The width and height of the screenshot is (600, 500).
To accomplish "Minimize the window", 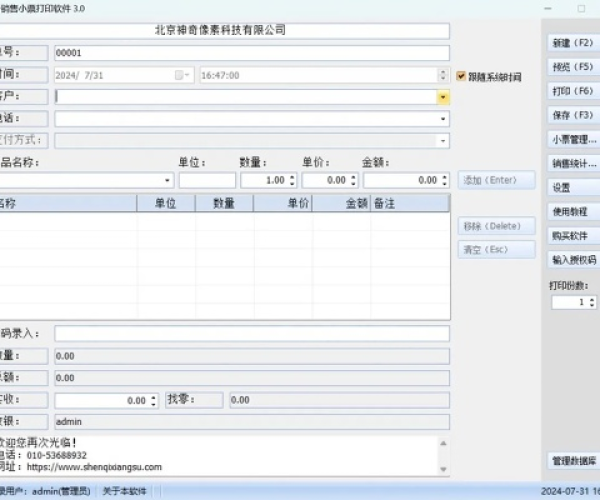I will (548, 8).
